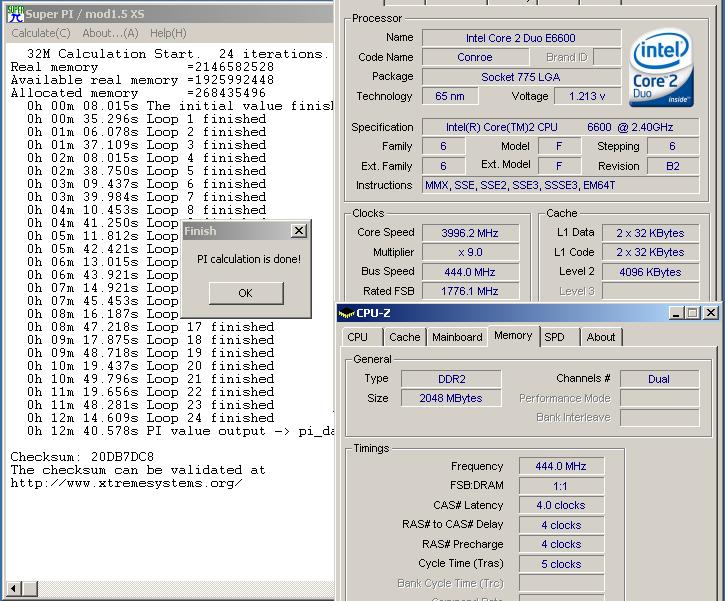Switch to the Mainboard tab in CPU-Z
725x601 pixels.
(x=457, y=337)
